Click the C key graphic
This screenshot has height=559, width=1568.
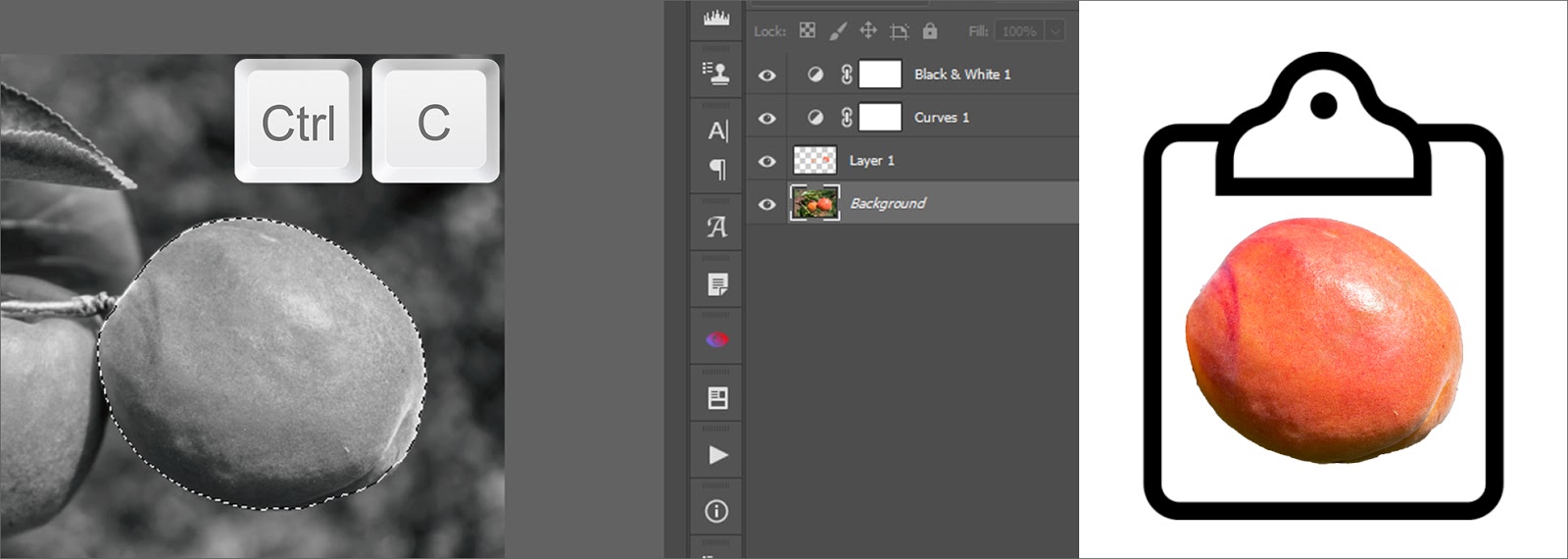click(435, 121)
